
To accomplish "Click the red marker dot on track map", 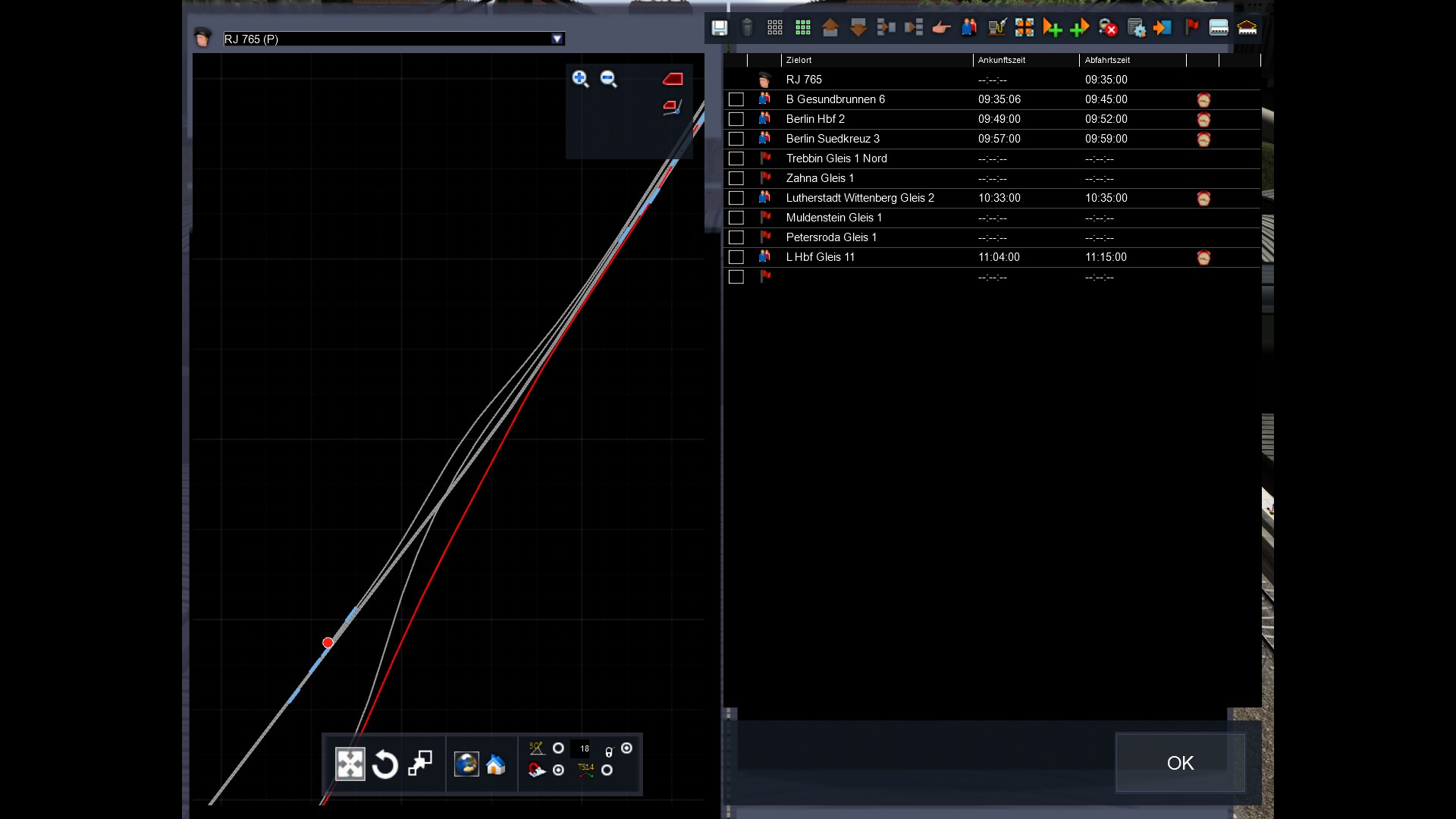I will [328, 643].
